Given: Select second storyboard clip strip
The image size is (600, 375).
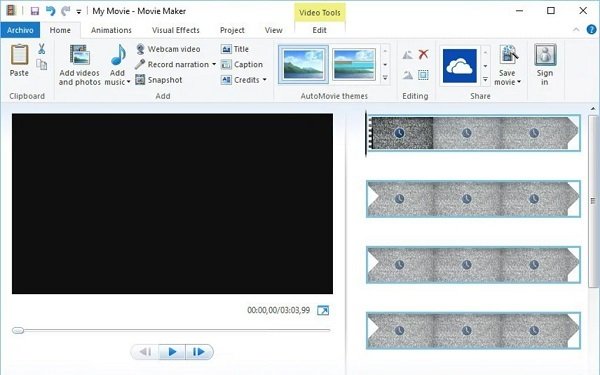Looking at the screenshot, I should click(x=473, y=199).
